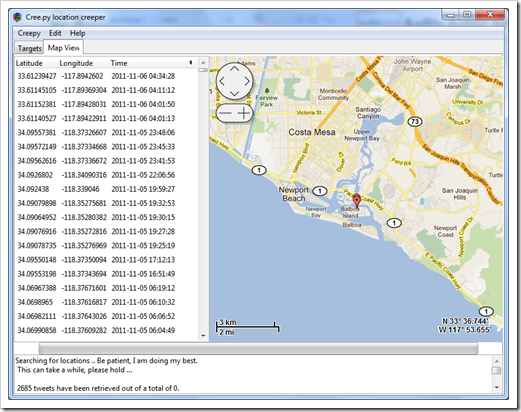
Task: Click the San Joaquin Hills map label
Action: pos(460,194)
